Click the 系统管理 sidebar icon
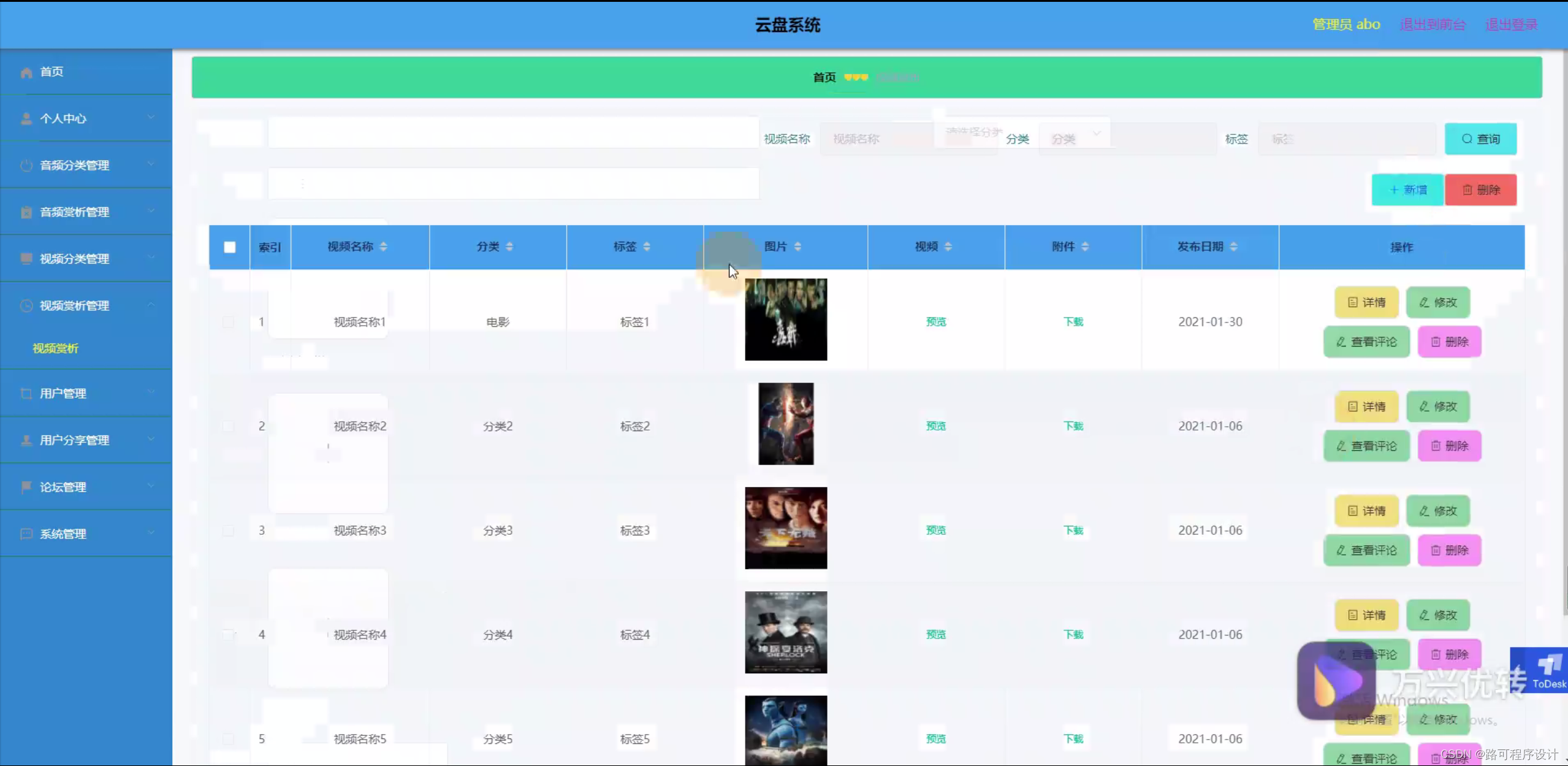Image resolution: width=1568 pixels, height=766 pixels. (x=26, y=534)
